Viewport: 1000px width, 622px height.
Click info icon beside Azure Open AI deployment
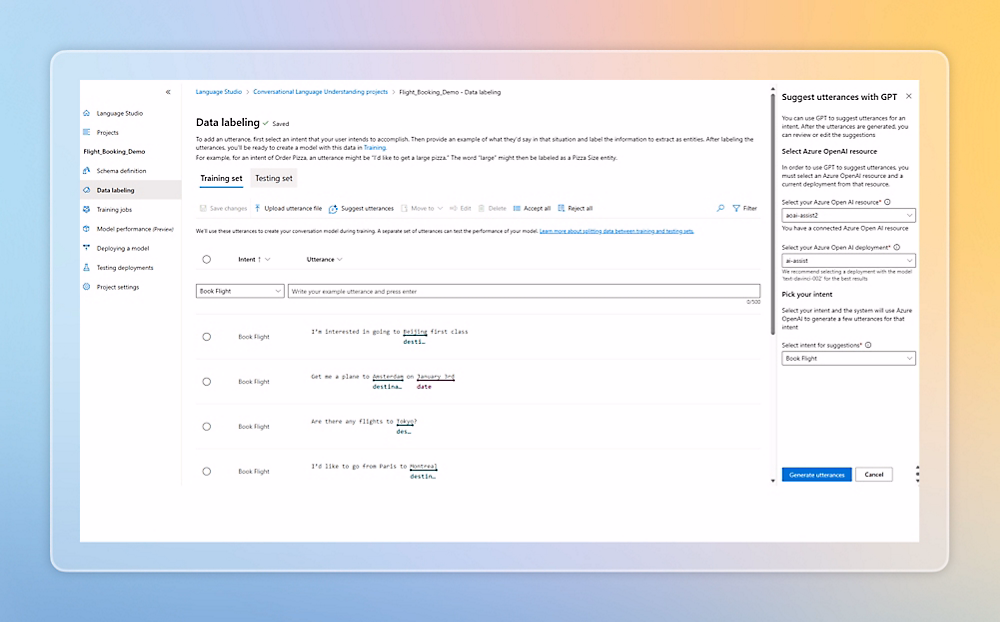pyautogui.click(x=897, y=247)
